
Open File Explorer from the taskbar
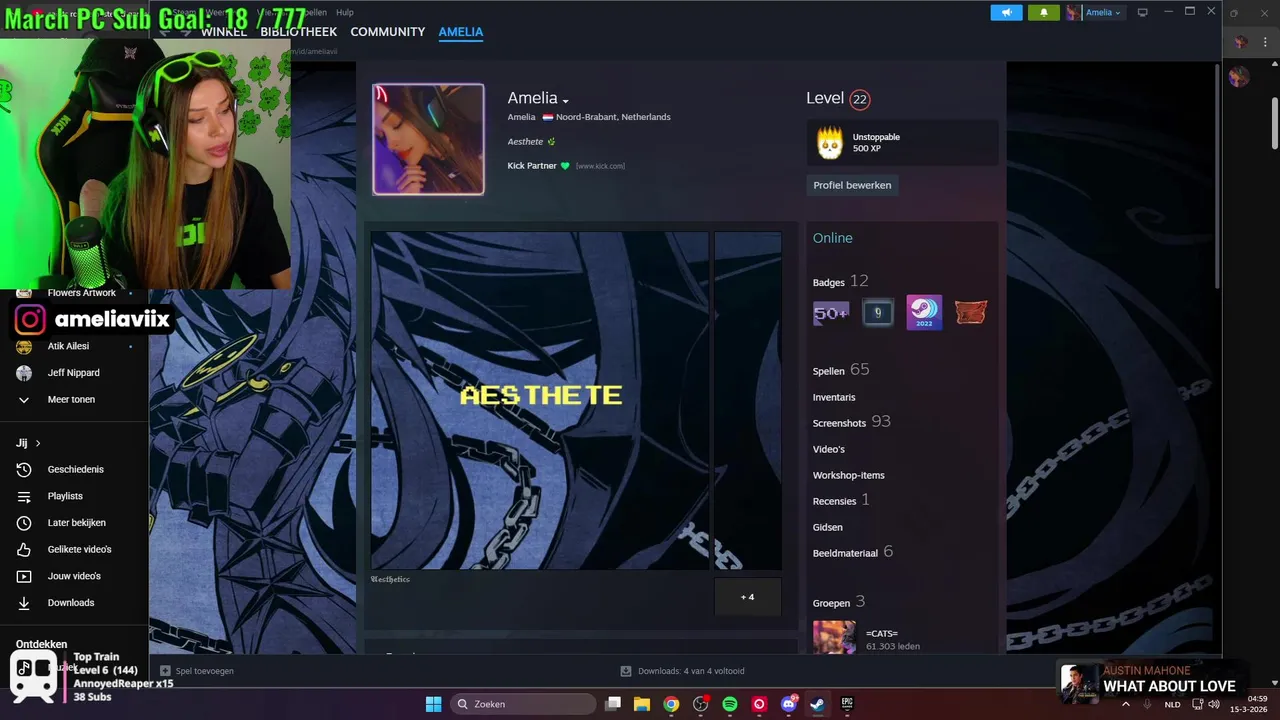(642, 704)
